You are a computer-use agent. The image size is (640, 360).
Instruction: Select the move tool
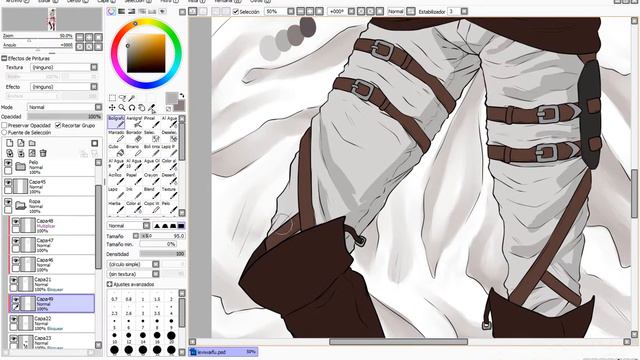112,108
